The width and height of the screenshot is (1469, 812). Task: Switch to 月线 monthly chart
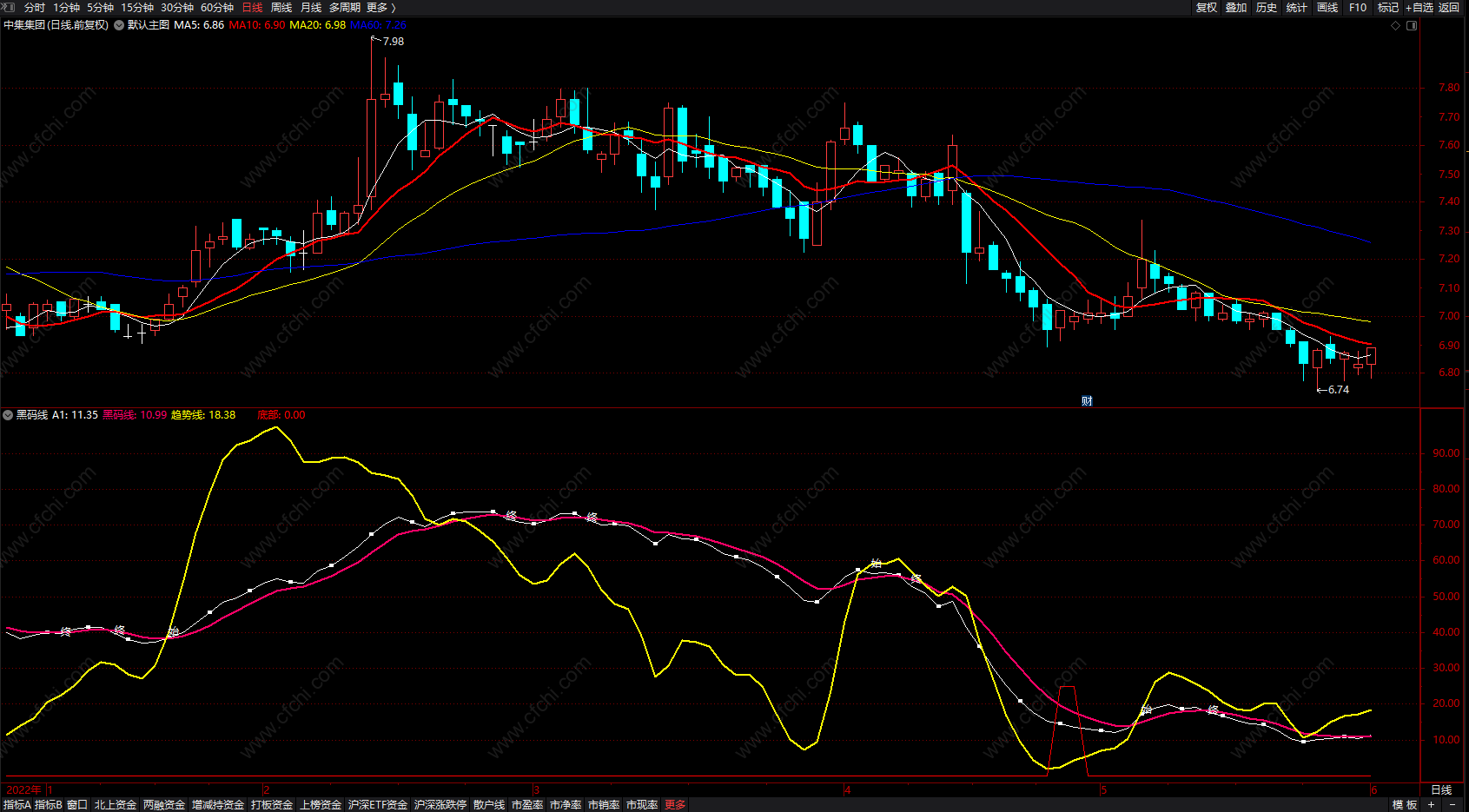click(x=311, y=7)
